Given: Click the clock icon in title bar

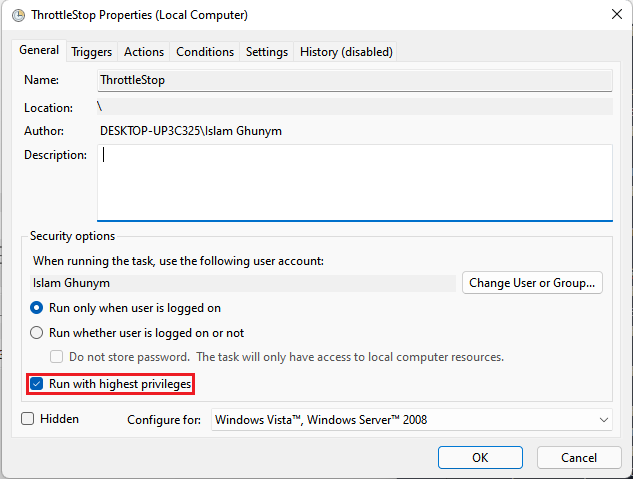Looking at the screenshot, I should click(16, 15).
